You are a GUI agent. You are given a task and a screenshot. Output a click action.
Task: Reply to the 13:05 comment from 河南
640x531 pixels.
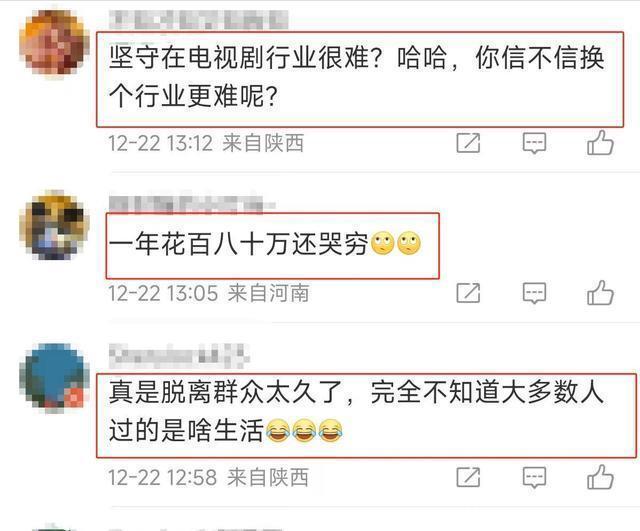534,293
